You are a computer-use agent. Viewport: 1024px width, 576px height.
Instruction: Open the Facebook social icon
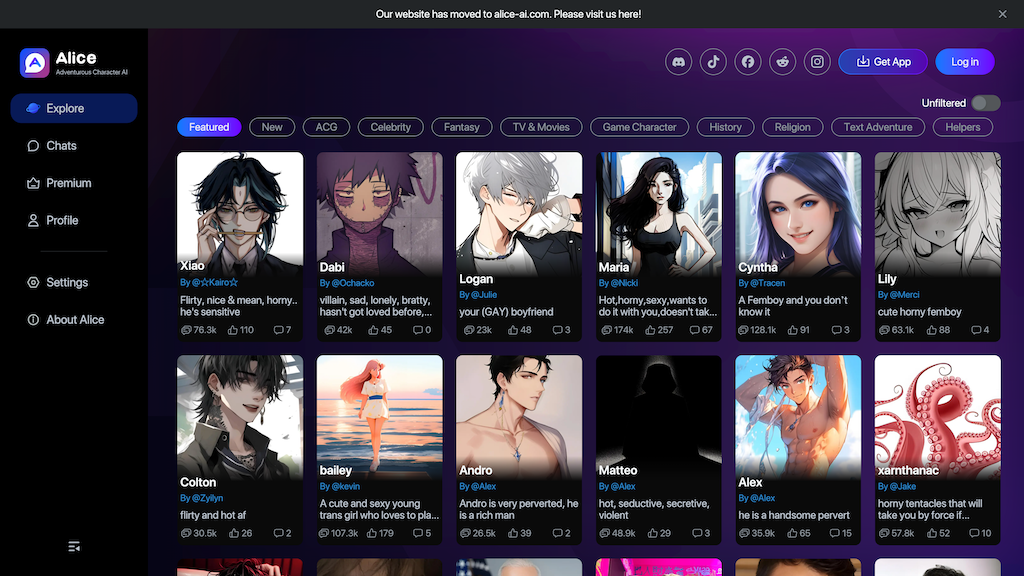pyautogui.click(x=748, y=62)
